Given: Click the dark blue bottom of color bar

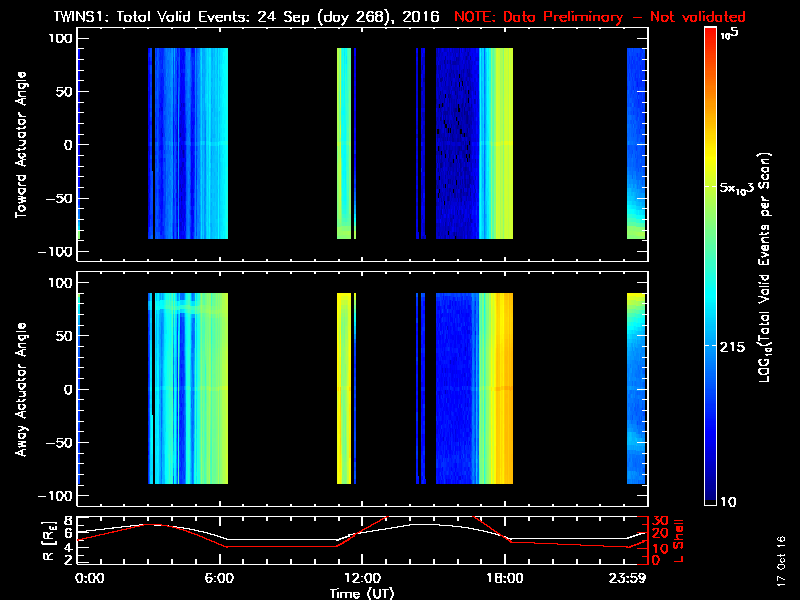Looking at the screenshot, I should point(710,495).
